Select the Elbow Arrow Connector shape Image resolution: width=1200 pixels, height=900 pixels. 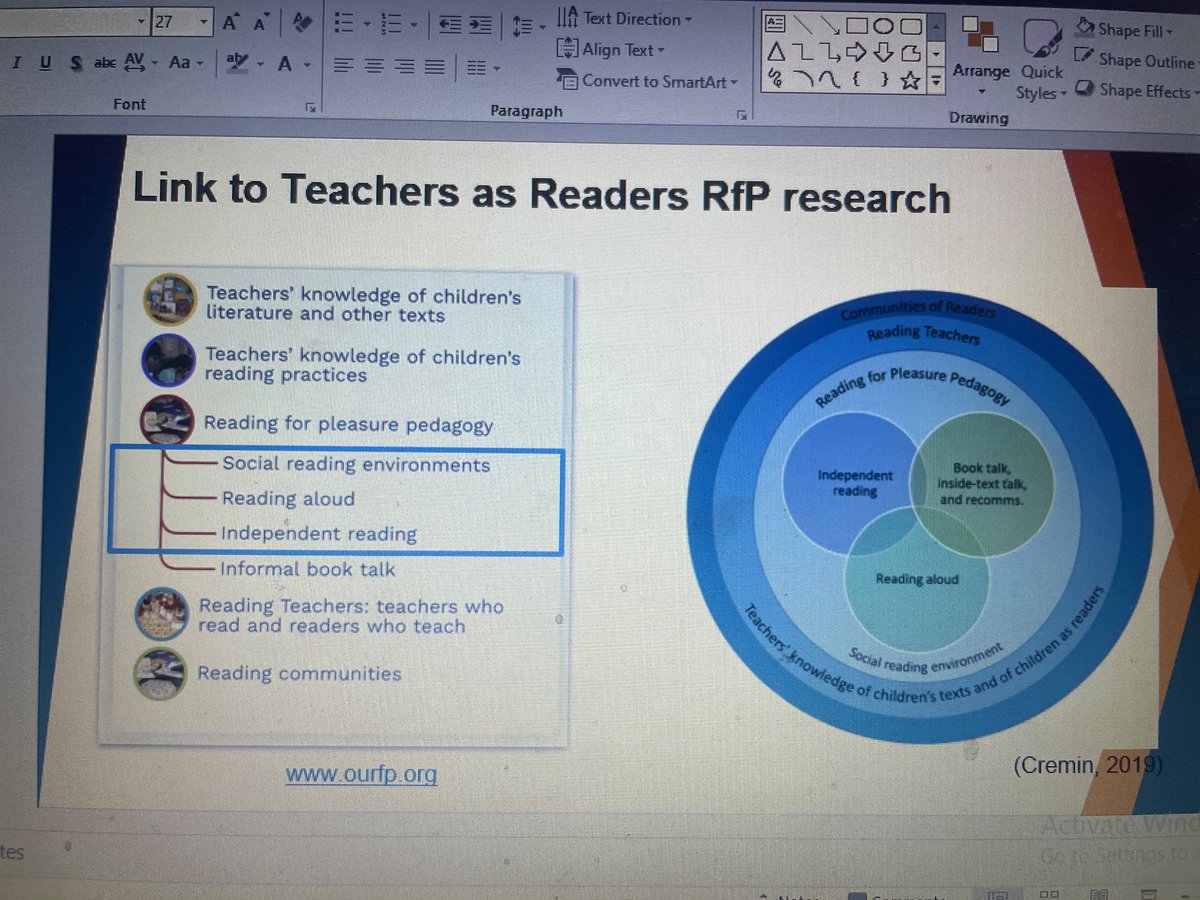pyautogui.click(x=830, y=53)
